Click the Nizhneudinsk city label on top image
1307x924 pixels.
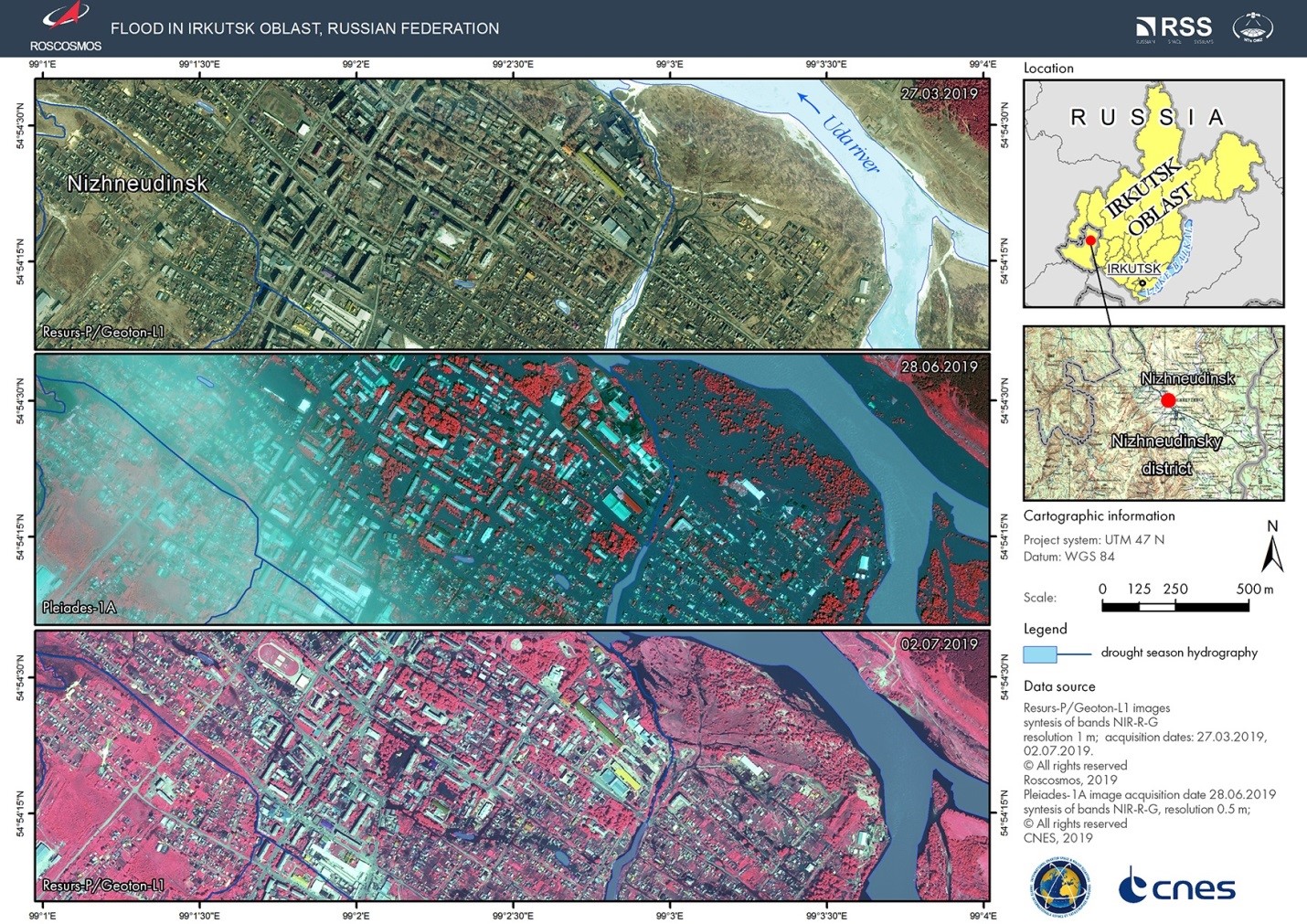point(137,184)
